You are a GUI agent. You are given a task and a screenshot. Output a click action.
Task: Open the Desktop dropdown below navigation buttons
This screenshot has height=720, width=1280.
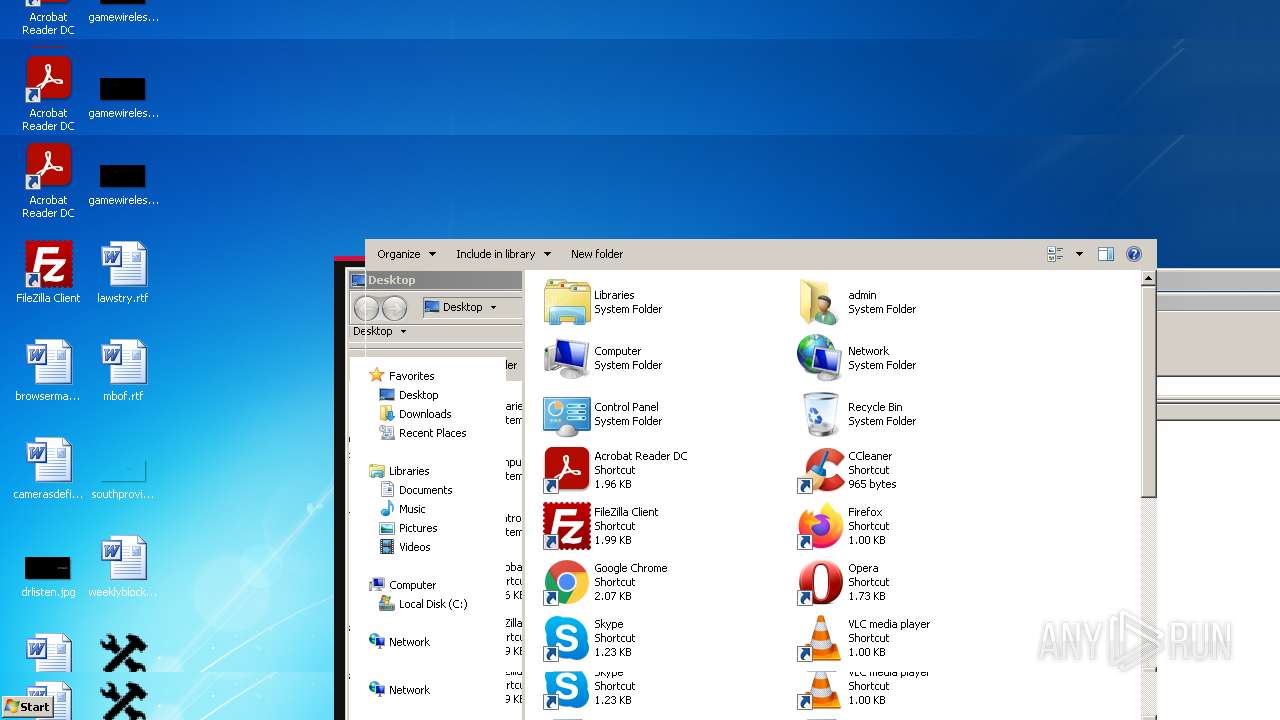(x=380, y=331)
